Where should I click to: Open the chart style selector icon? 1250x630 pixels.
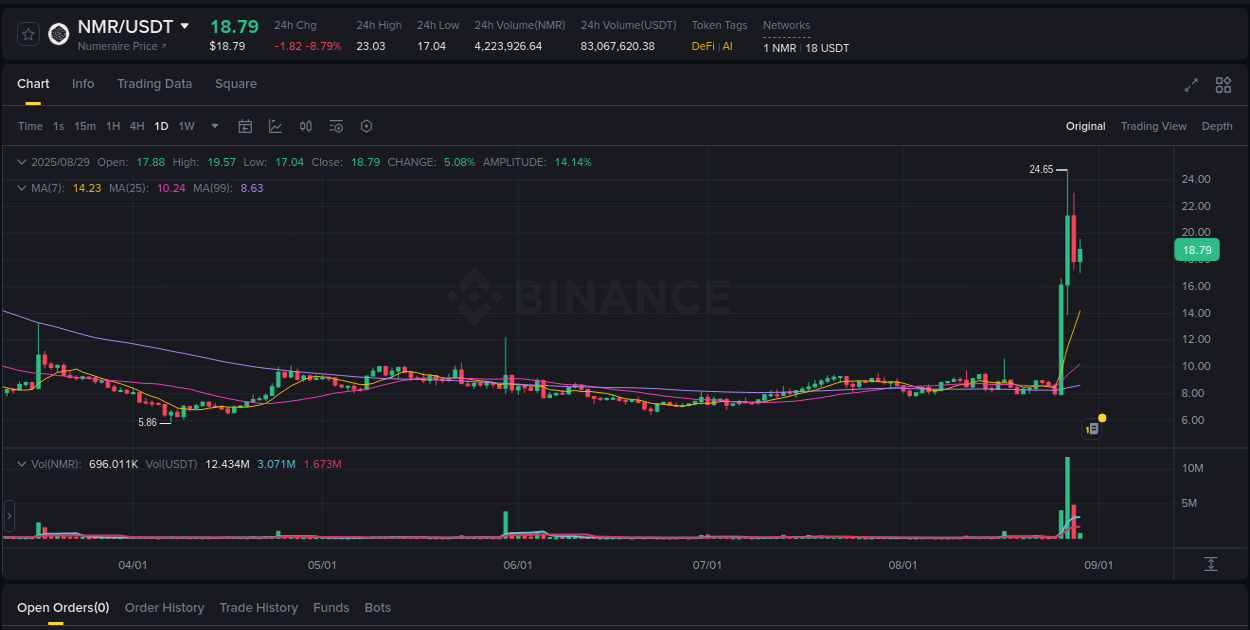(275, 126)
